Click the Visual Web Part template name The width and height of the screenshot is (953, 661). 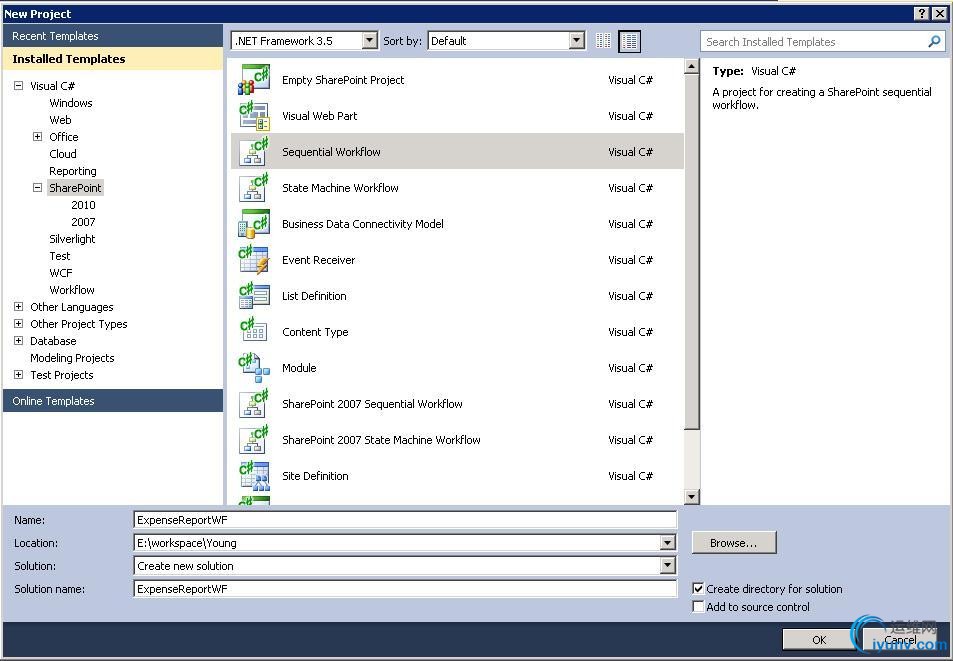[x=320, y=116]
